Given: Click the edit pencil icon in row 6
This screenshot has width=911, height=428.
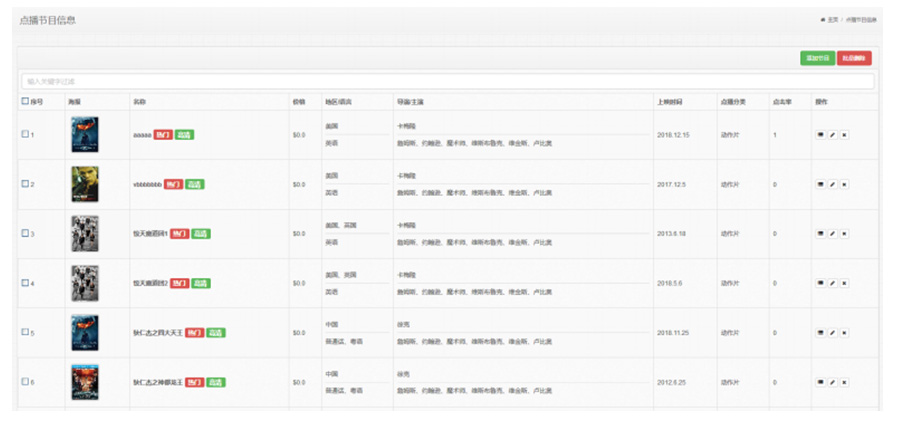Looking at the screenshot, I should point(833,382).
